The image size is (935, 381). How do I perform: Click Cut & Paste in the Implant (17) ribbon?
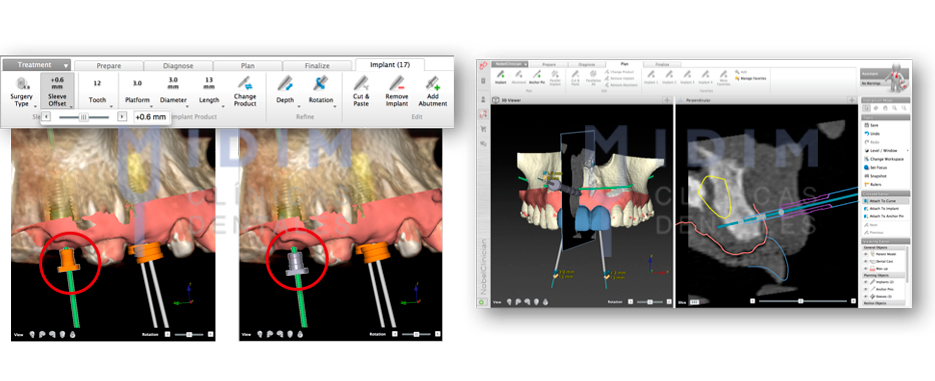point(361,91)
